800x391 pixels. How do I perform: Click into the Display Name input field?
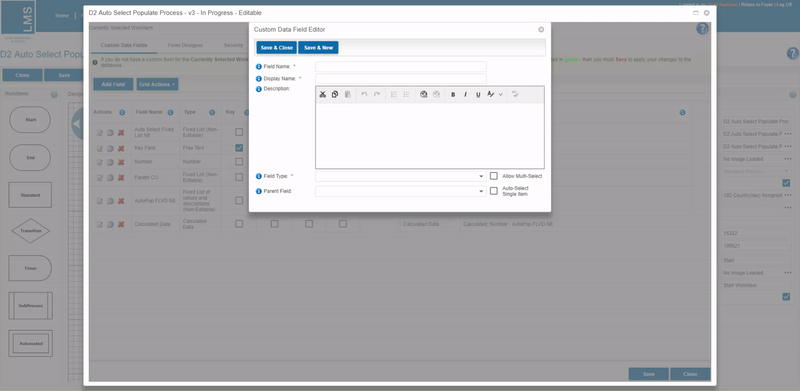401,79
